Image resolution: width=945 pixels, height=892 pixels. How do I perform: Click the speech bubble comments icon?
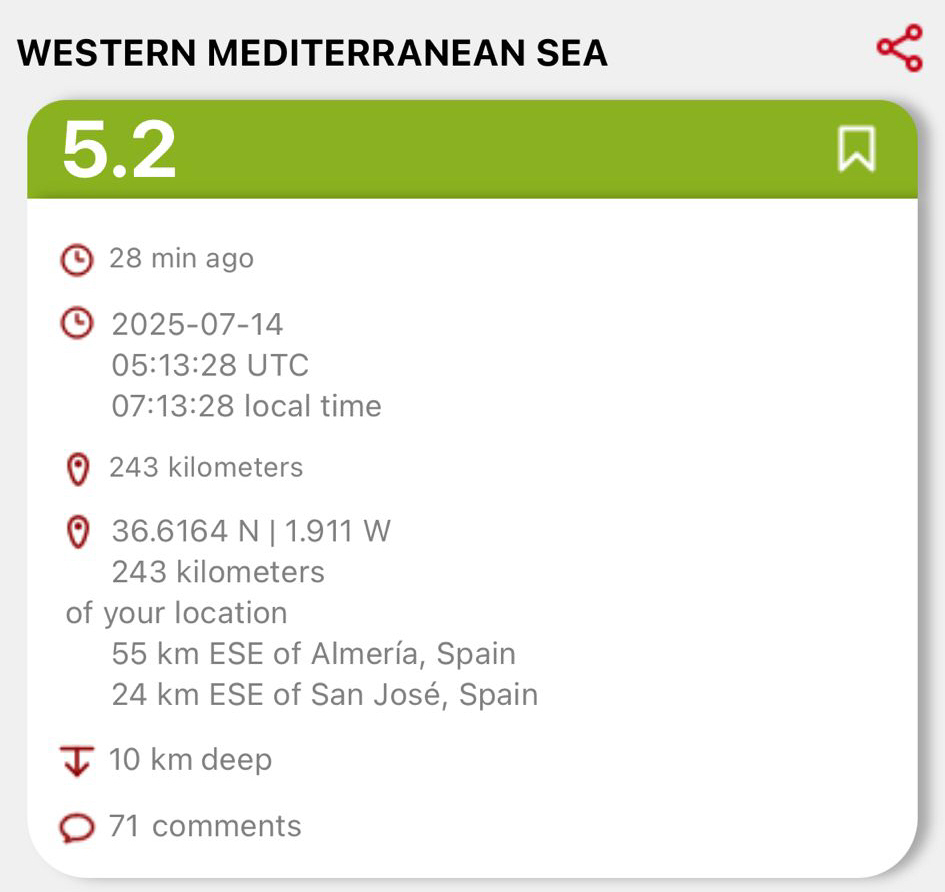[x=77, y=828]
